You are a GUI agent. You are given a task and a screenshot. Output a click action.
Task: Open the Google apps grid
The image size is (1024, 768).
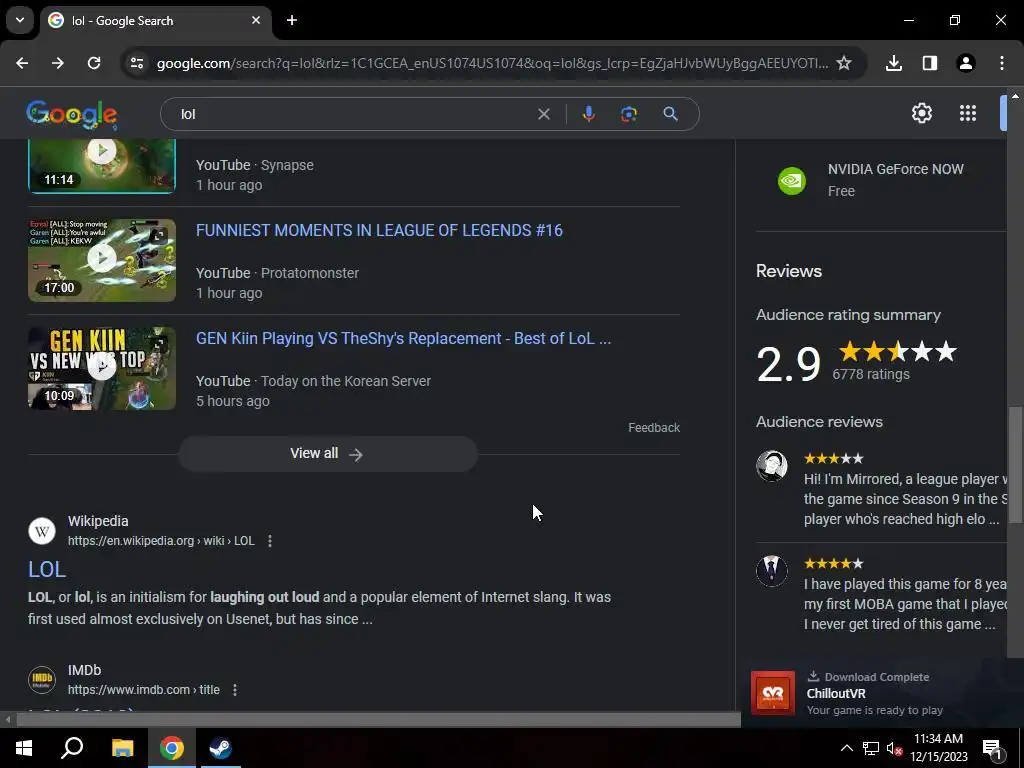click(968, 114)
